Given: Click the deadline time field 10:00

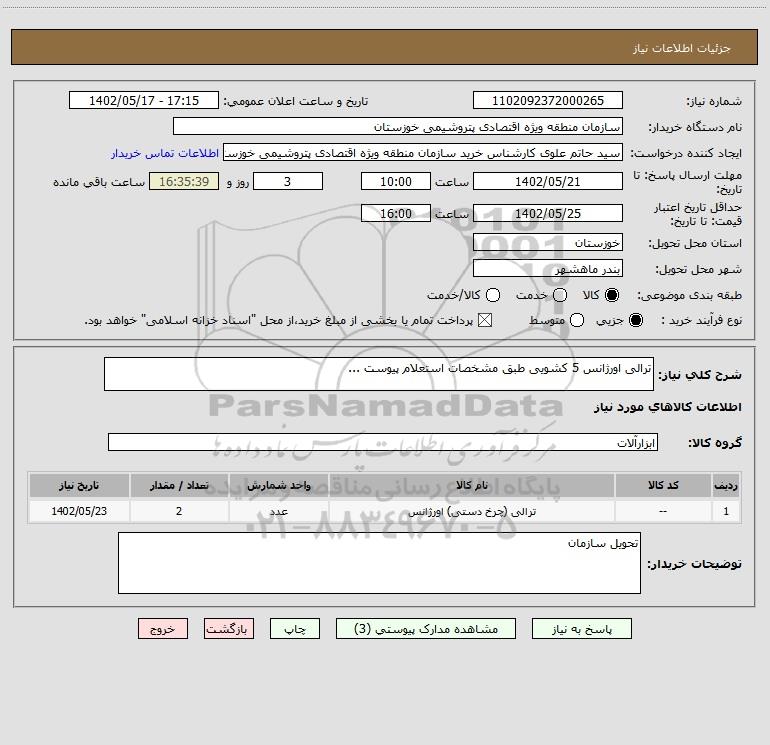Looking at the screenshot, I should pos(396,181).
